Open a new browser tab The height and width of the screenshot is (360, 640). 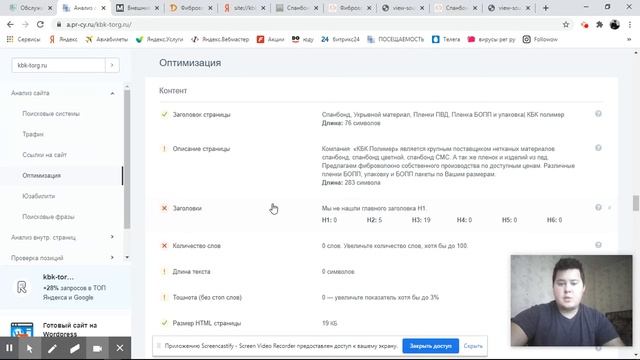point(546,8)
